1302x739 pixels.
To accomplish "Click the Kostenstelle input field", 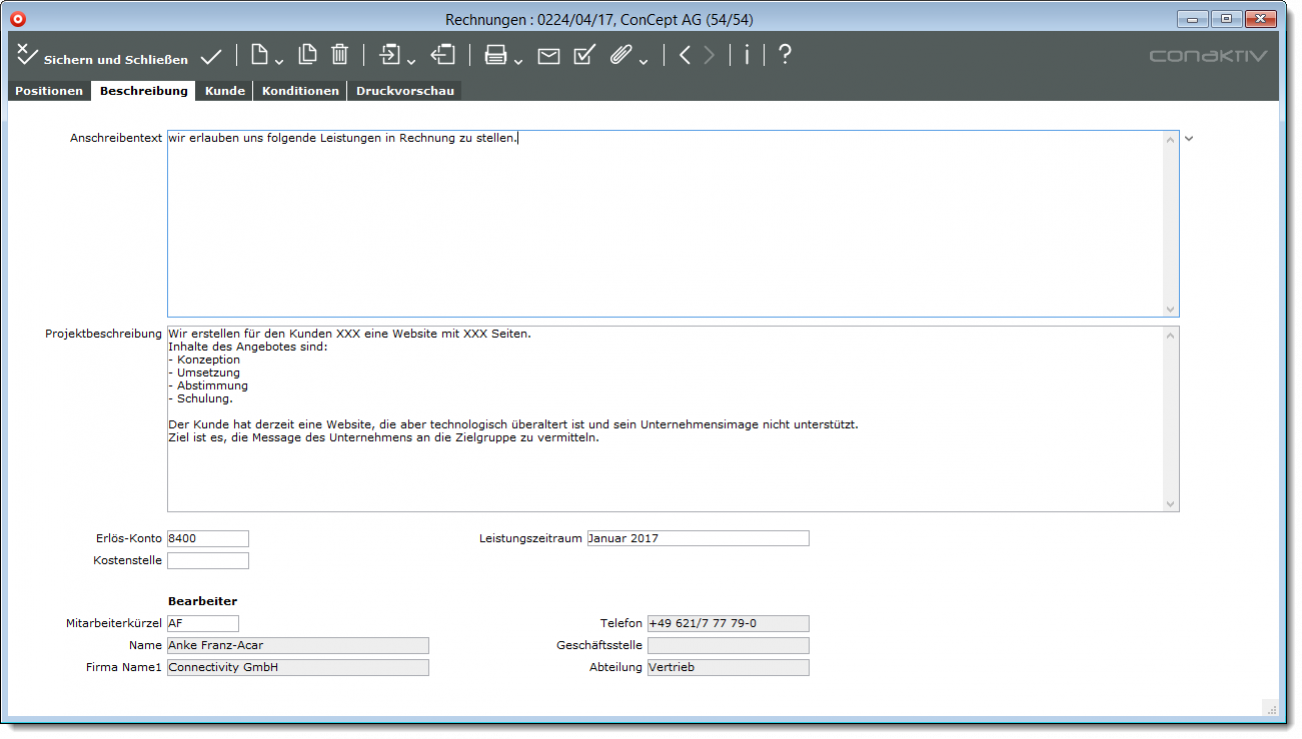I will click(x=208, y=561).
